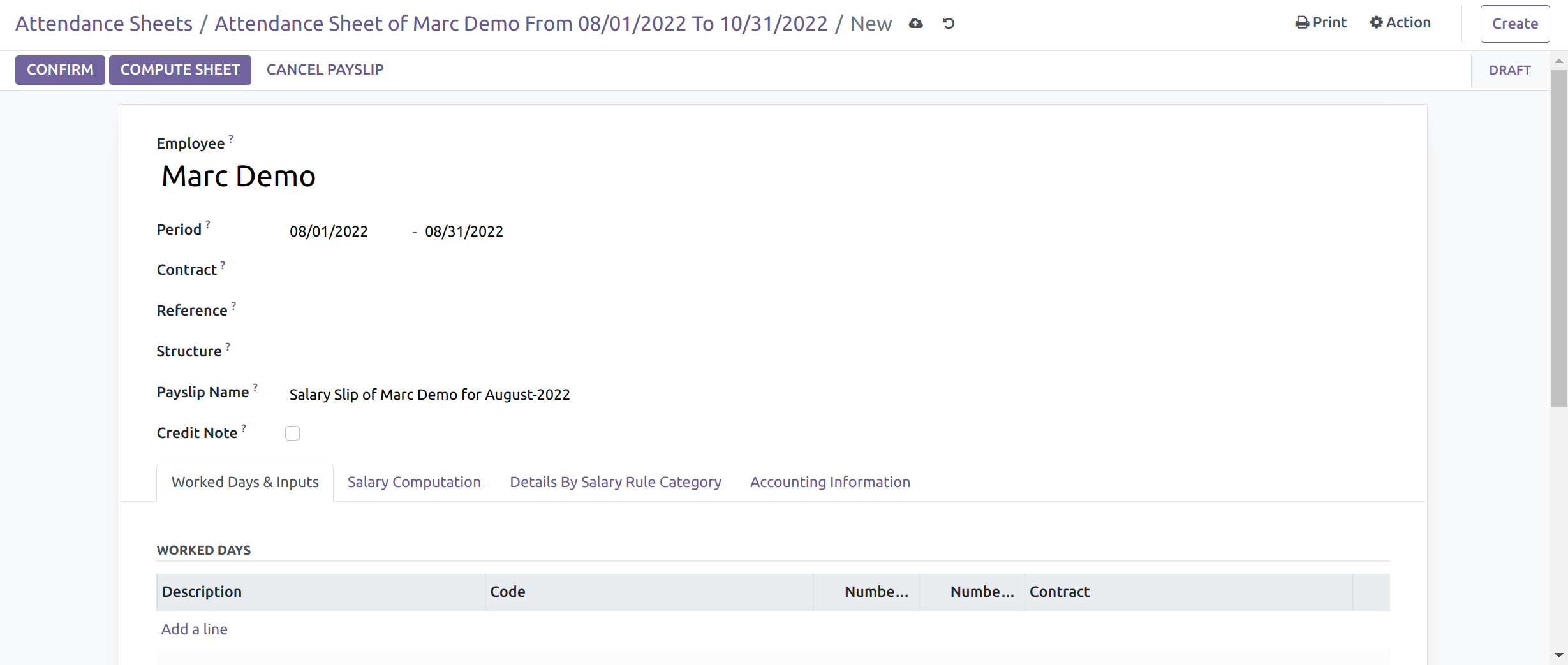Click the discard changes undo icon
Viewport: 1568px width, 665px height.
[x=949, y=24]
